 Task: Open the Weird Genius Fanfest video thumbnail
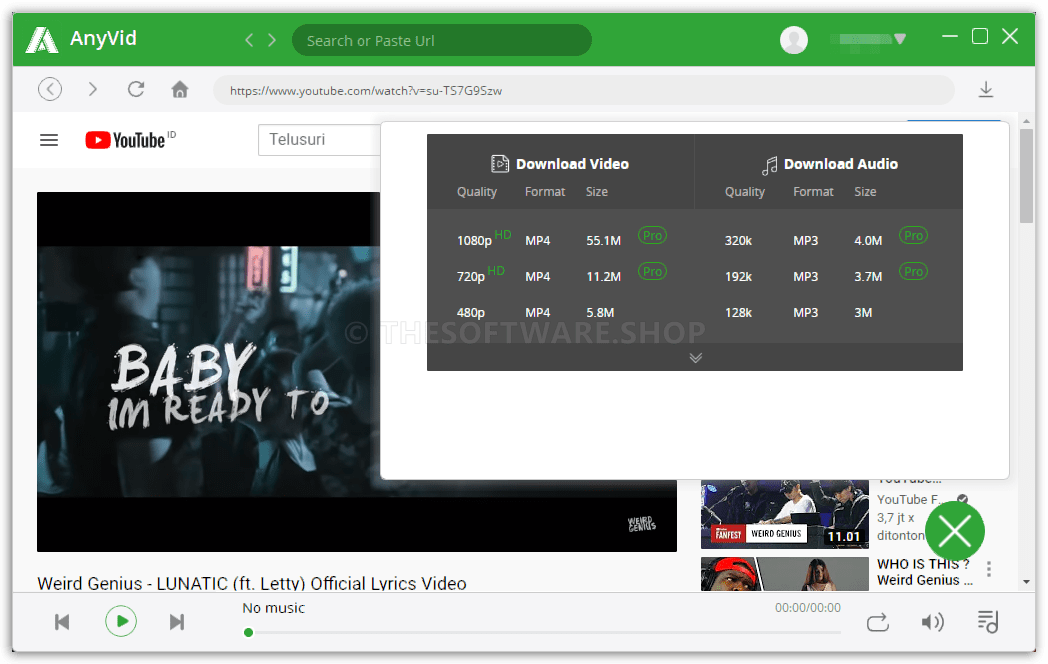[x=785, y=514]
